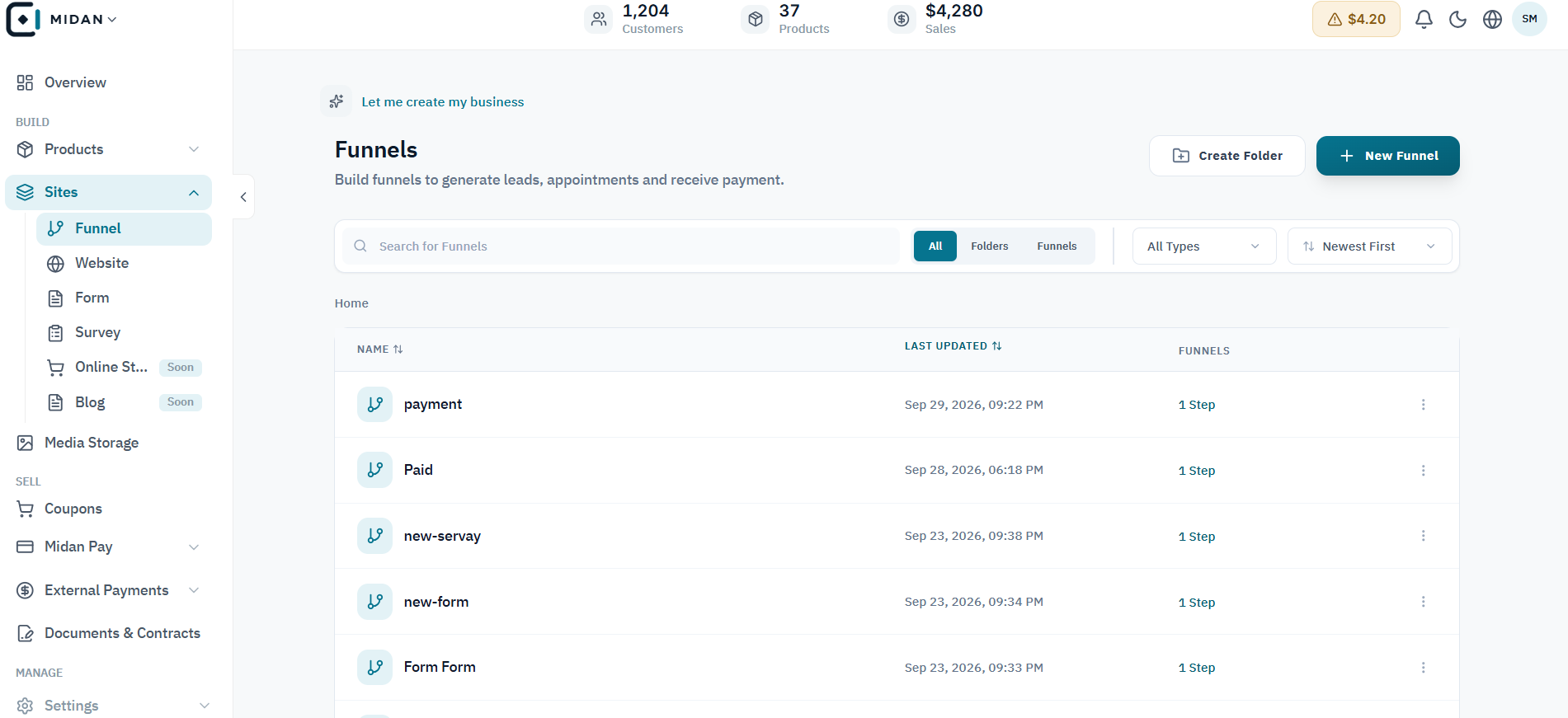Click the products box icon in the top stats

click(755, 19)
